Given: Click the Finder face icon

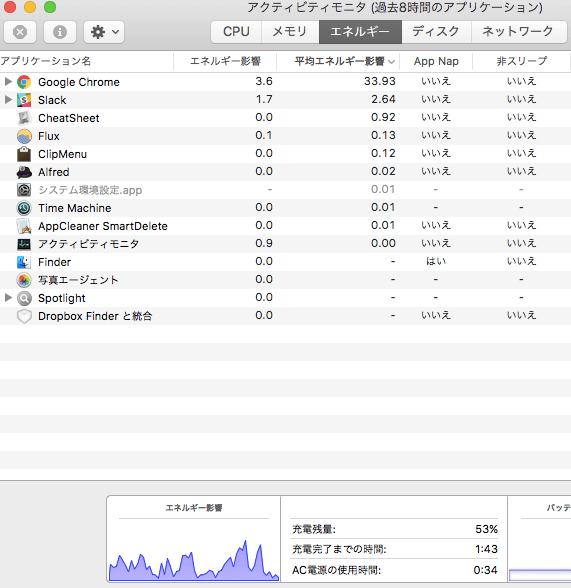Looking at the screenshot, I should (24, 262).
